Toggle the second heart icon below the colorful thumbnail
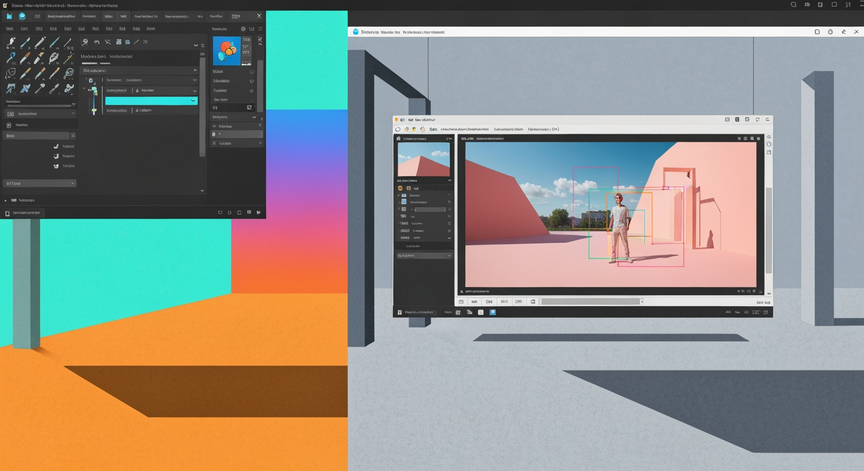The height and width of the screenshot is (471, 864). 252,82
